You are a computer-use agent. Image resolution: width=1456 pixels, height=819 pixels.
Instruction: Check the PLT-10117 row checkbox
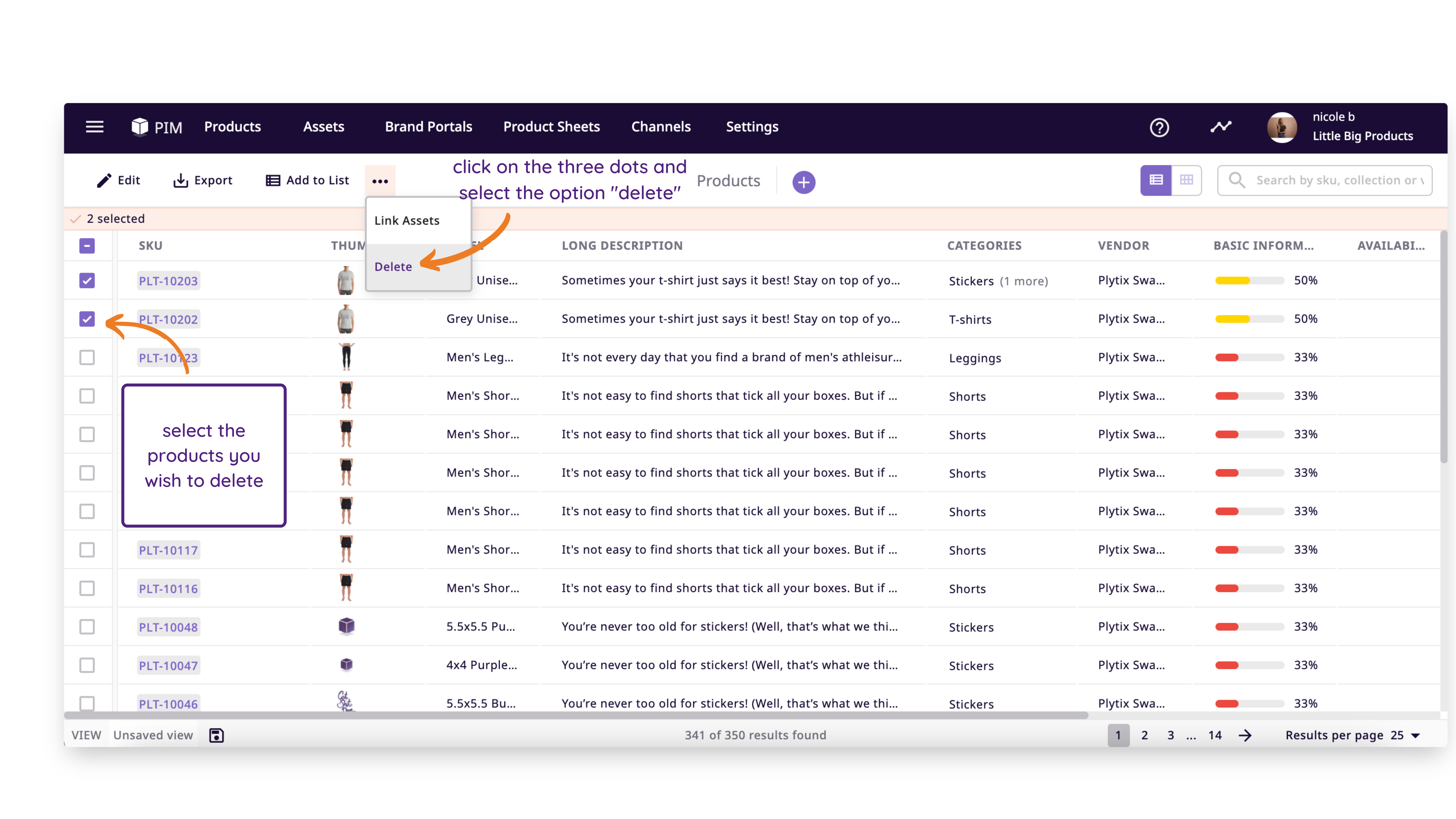87,550
